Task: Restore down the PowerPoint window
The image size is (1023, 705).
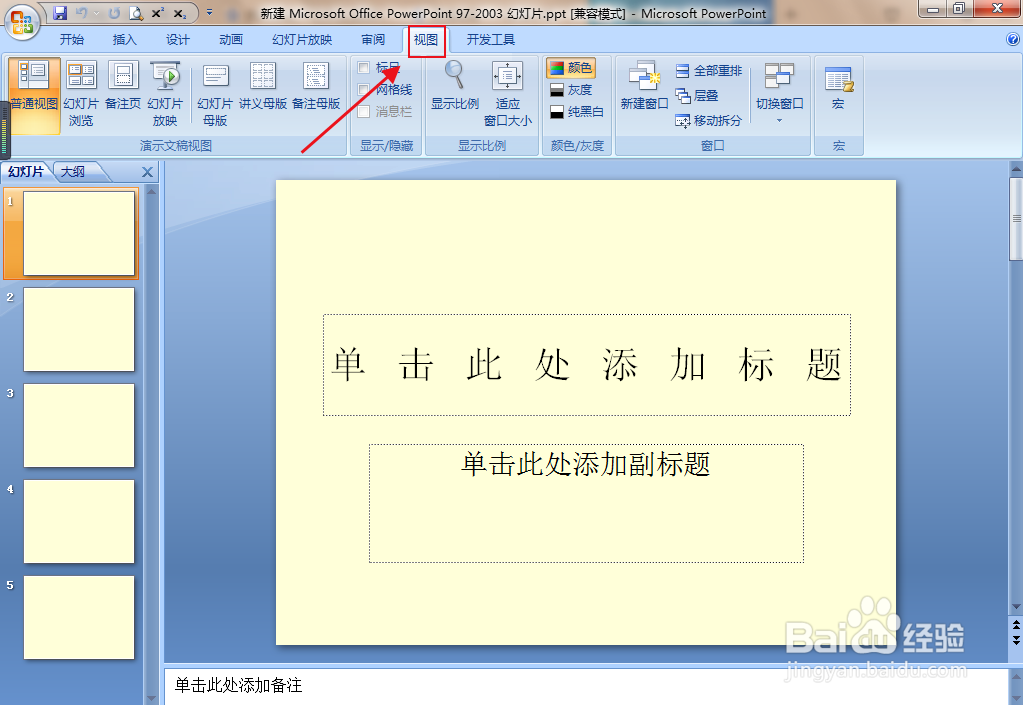Action: (959, 8)
